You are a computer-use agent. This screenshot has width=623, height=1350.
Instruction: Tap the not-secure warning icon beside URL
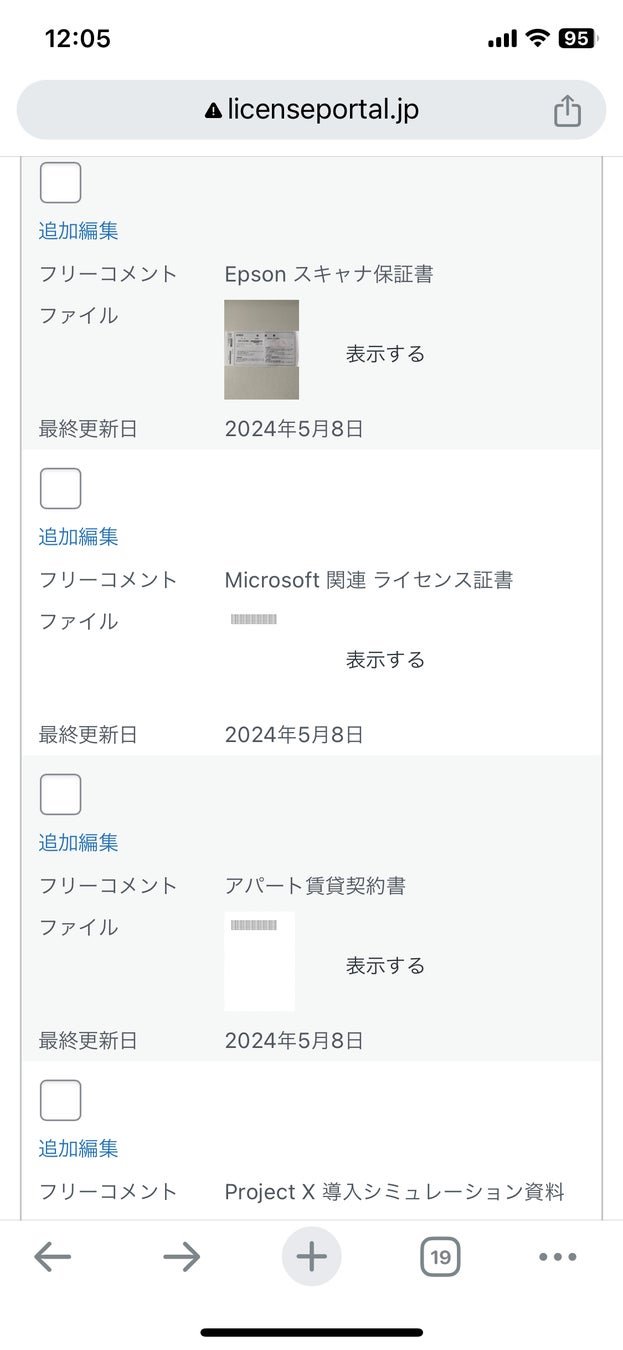pyautogui.click(x=212, y=111)
